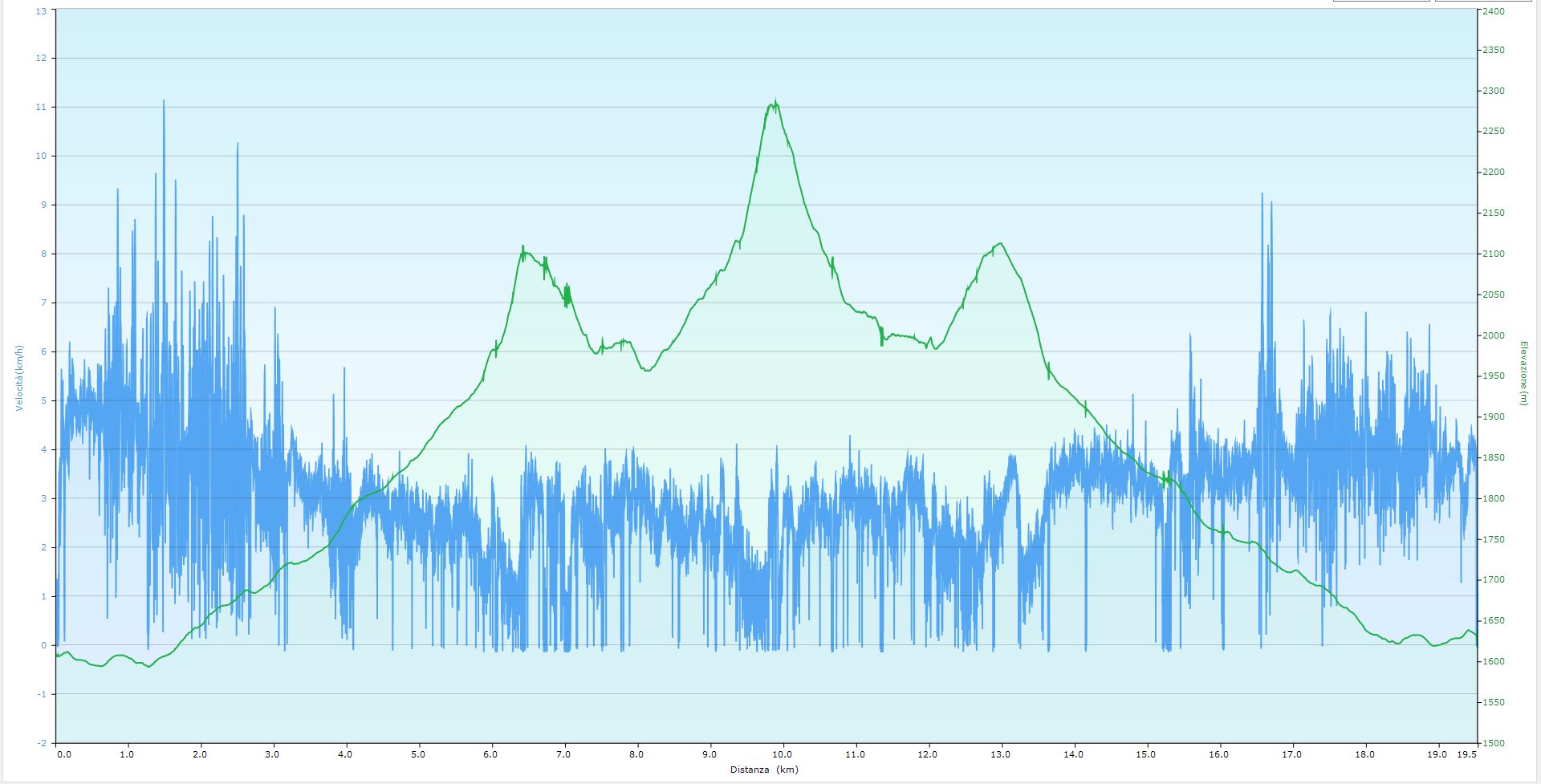Viewport: 1541px width, 784px height.
Task: Click the "Velocità (km/h)" axis title
Action: tap(18, 377)
